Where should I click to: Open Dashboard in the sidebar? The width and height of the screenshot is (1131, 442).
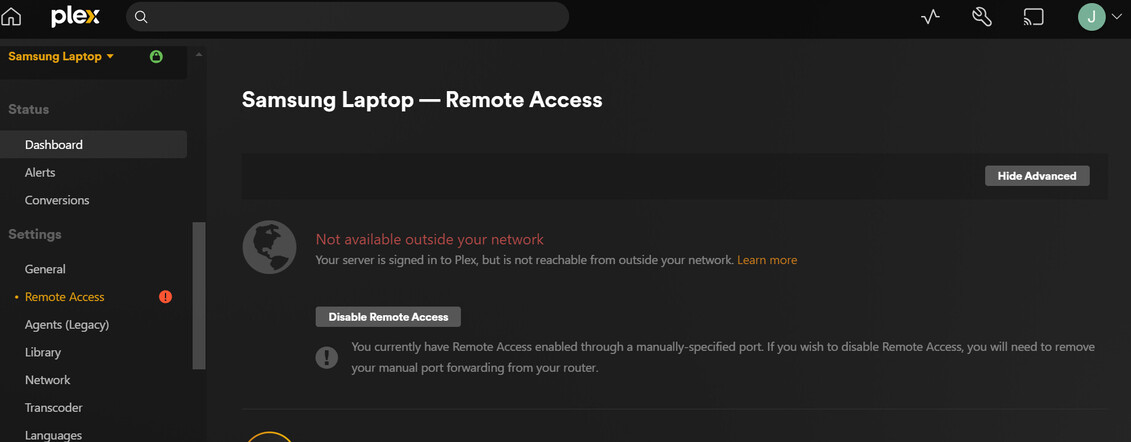point(54,145)
